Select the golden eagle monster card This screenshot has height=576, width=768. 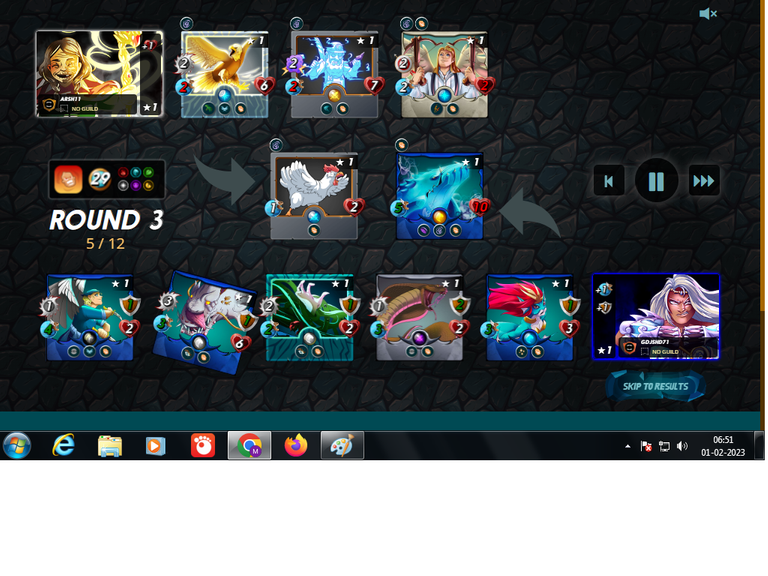225,74
